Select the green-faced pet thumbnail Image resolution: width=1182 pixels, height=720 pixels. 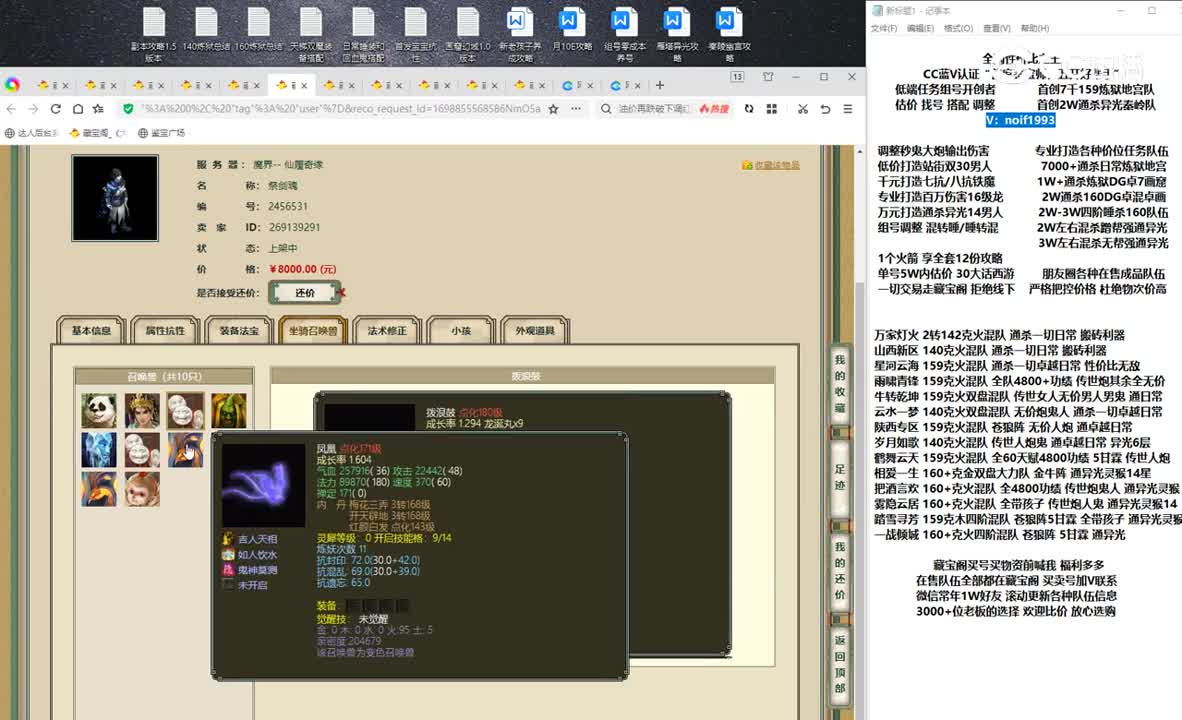click(229, 411)
